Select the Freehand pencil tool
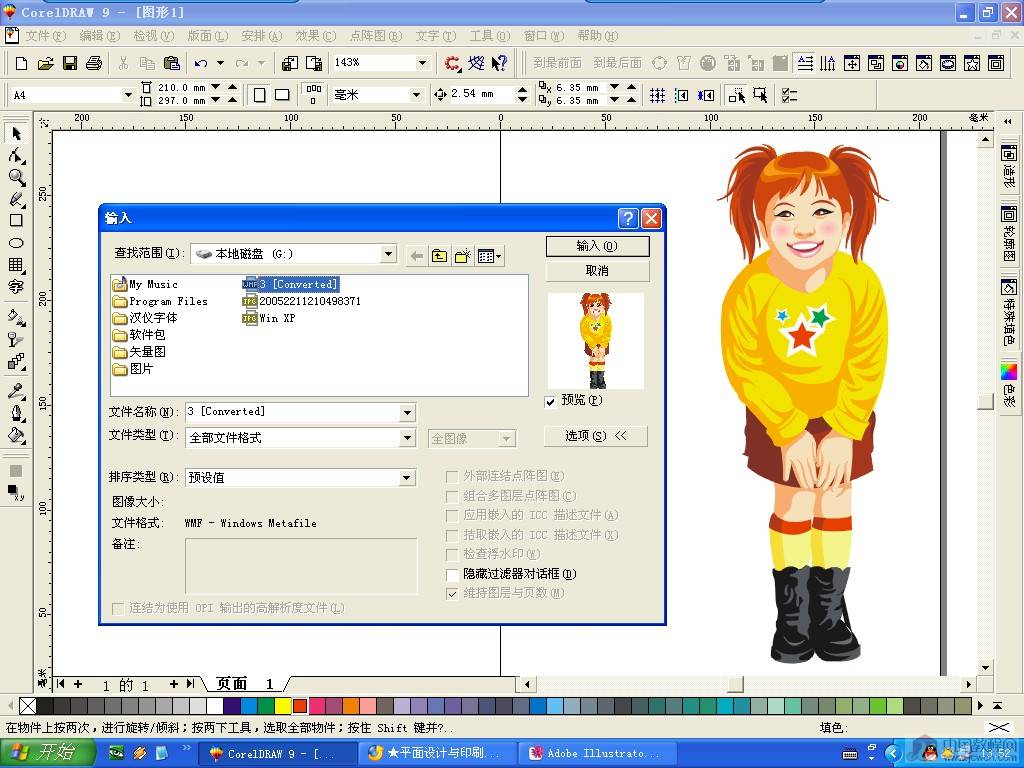This screenshot has width=1024, height=768. coord(16,199)
